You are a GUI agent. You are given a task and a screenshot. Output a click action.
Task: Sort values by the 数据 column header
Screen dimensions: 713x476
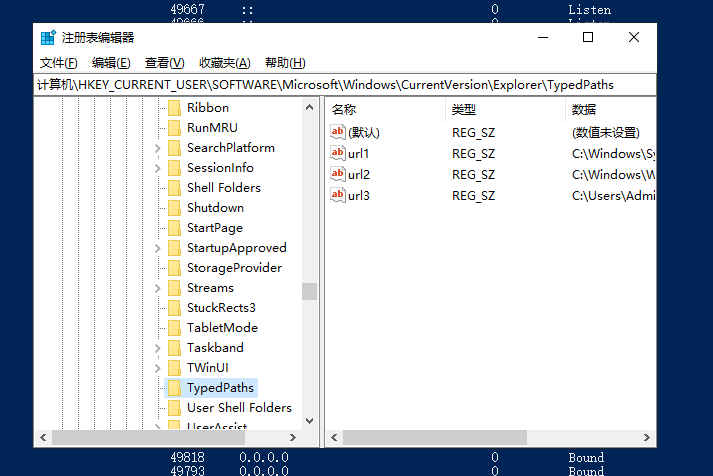coord(611,110)
